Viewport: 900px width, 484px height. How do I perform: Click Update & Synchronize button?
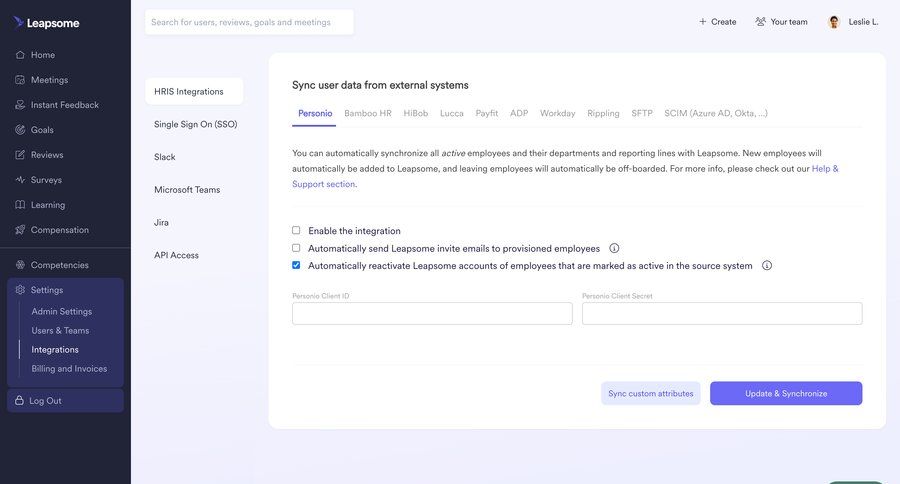(x=786, y=393)
